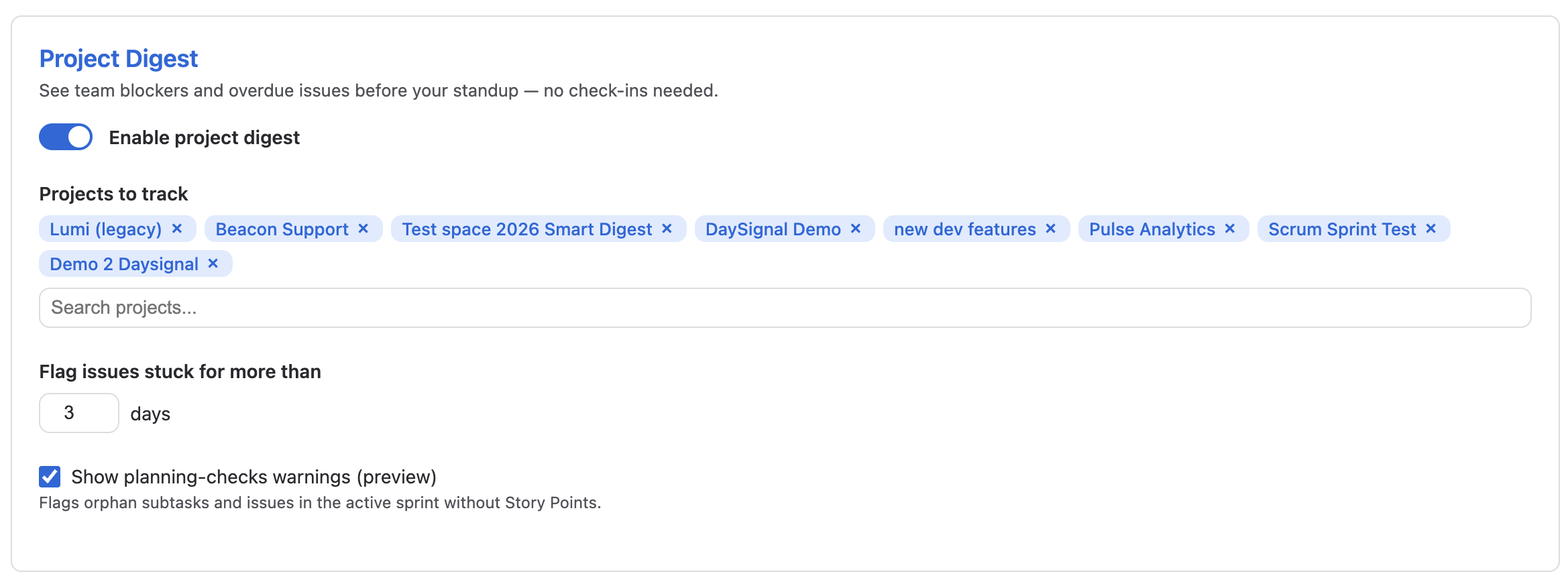Remove Beacon Support from tracked projects
The width and height of the screenshot is (1568, 586).
coord(363,229)
